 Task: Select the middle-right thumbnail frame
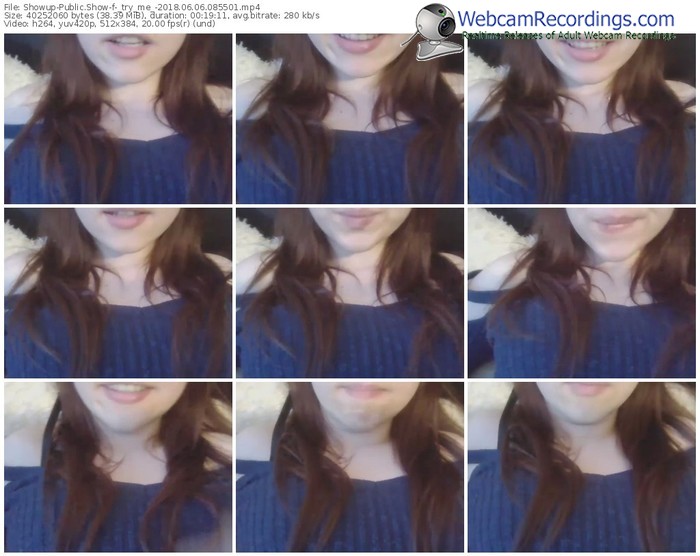[x=581, y=293]
